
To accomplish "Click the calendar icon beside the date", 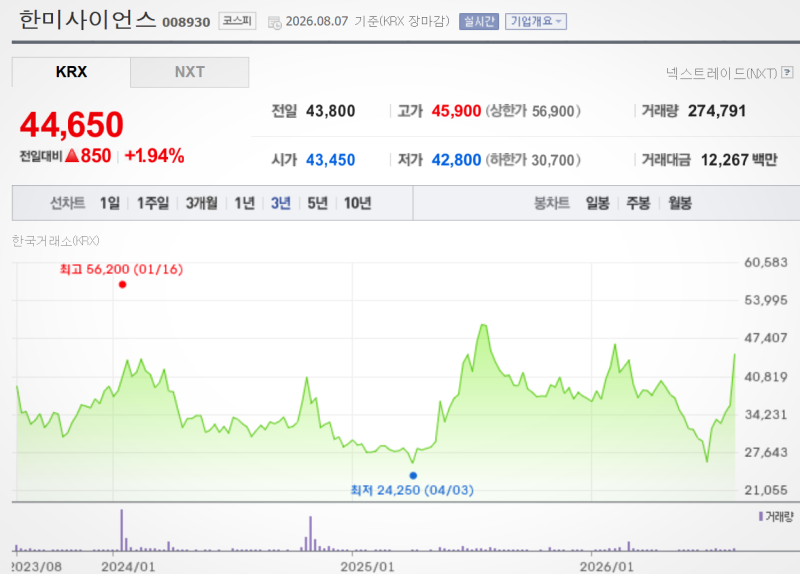I will (x=274, y=22).
